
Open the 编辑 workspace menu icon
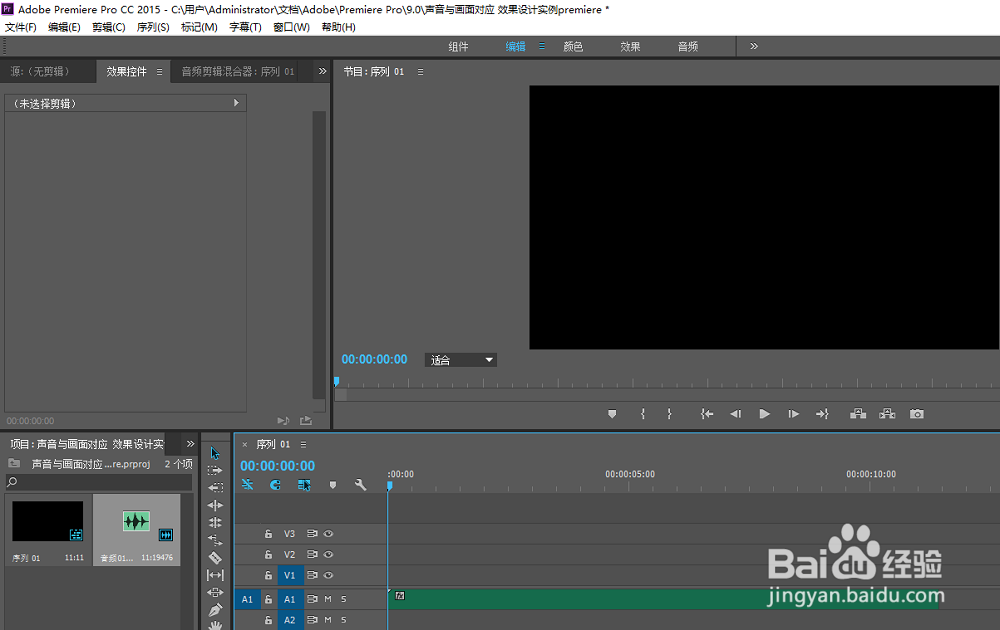click(541, 46)
